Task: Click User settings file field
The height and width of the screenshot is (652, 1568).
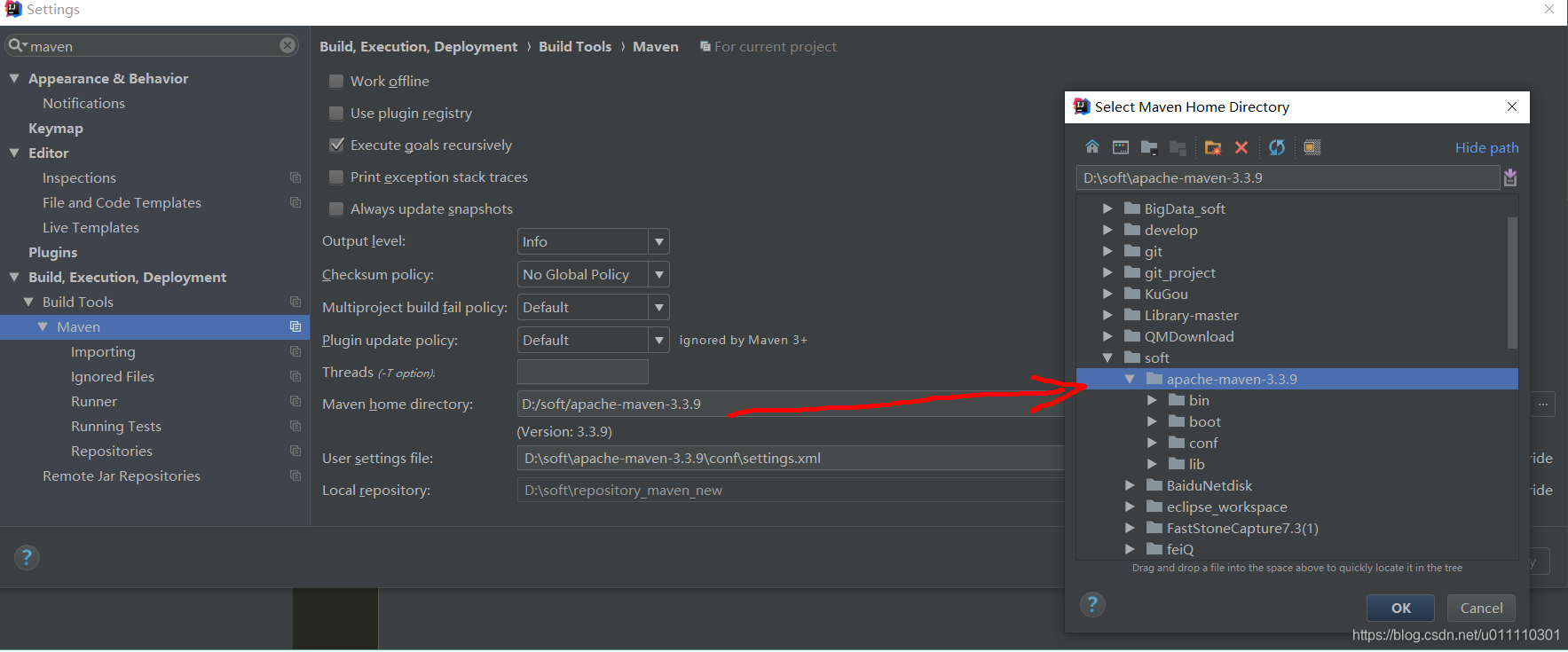Action: coord(790,458)
